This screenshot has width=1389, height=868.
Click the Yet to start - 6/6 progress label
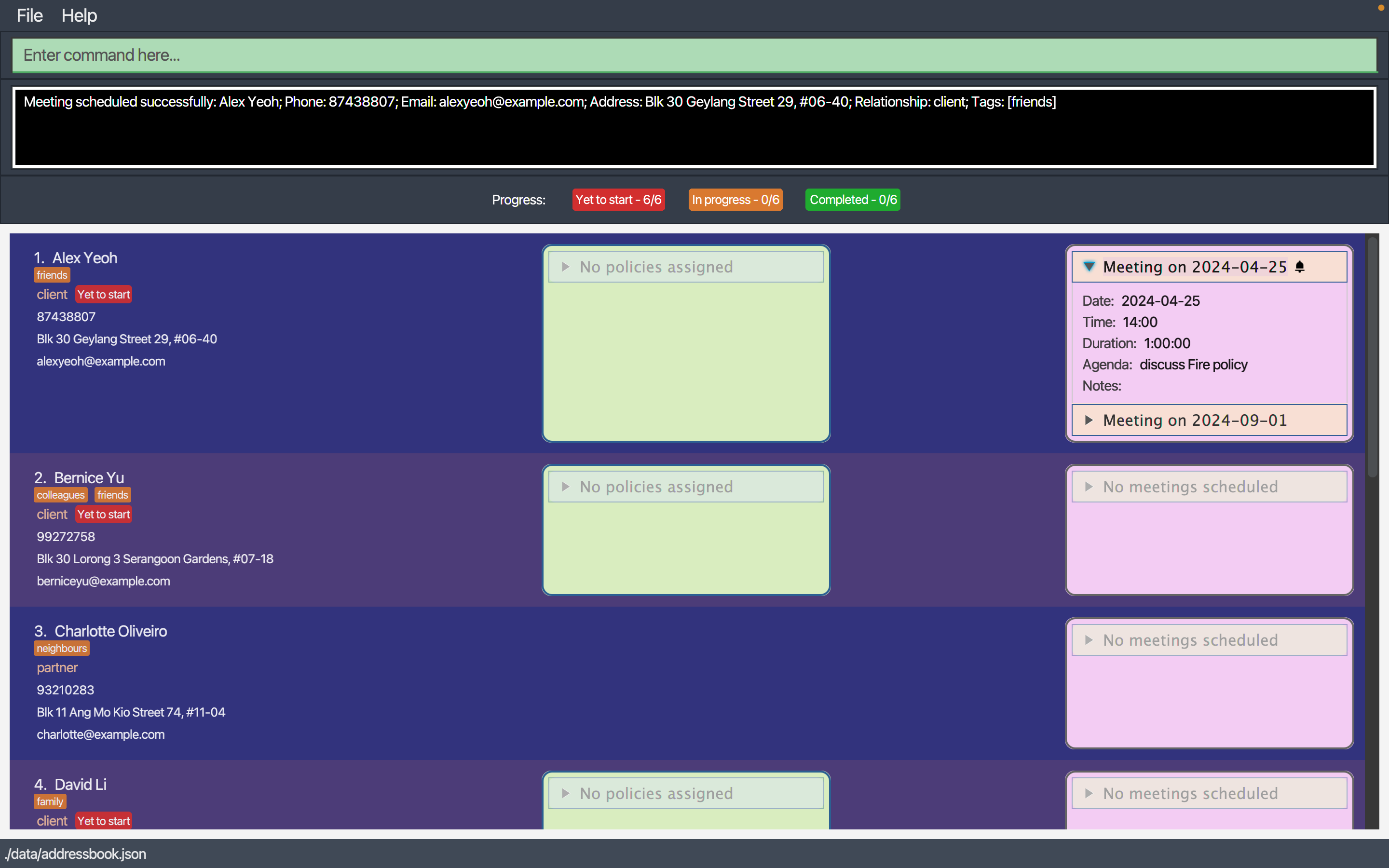pos(618,200)
